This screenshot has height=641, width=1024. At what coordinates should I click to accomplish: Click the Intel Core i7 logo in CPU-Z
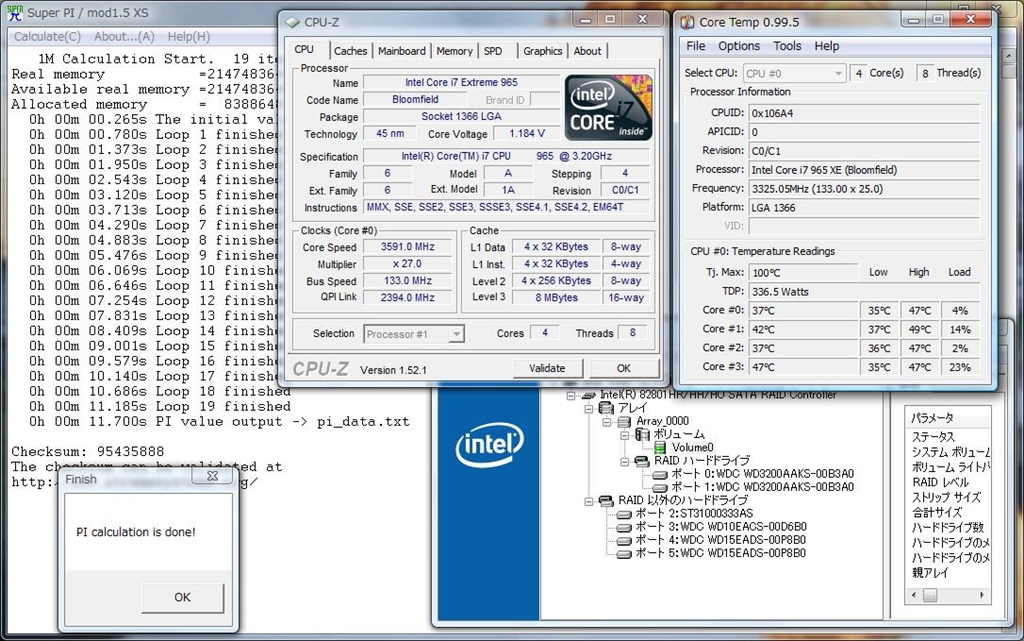(x=608, y=107)
